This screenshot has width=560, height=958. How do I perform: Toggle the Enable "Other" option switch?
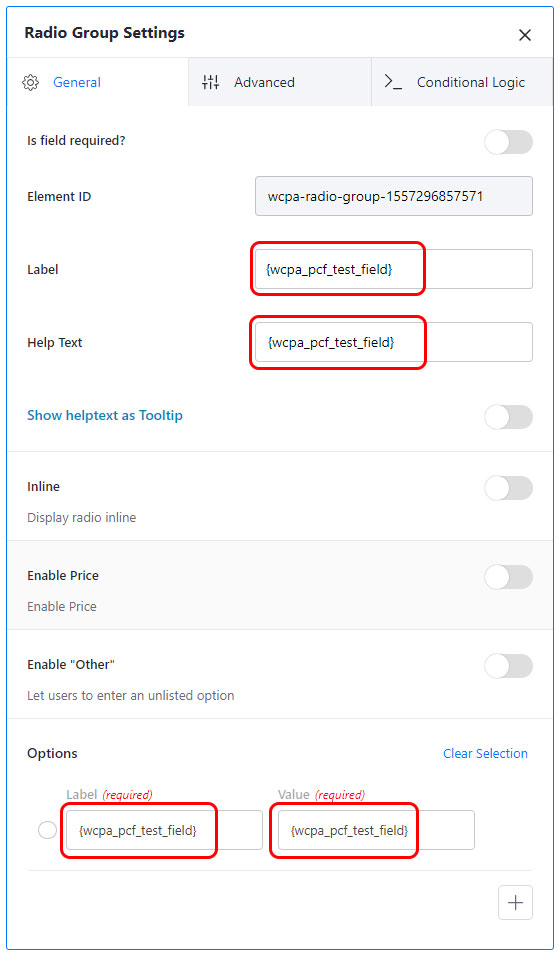tap(508, 666)
